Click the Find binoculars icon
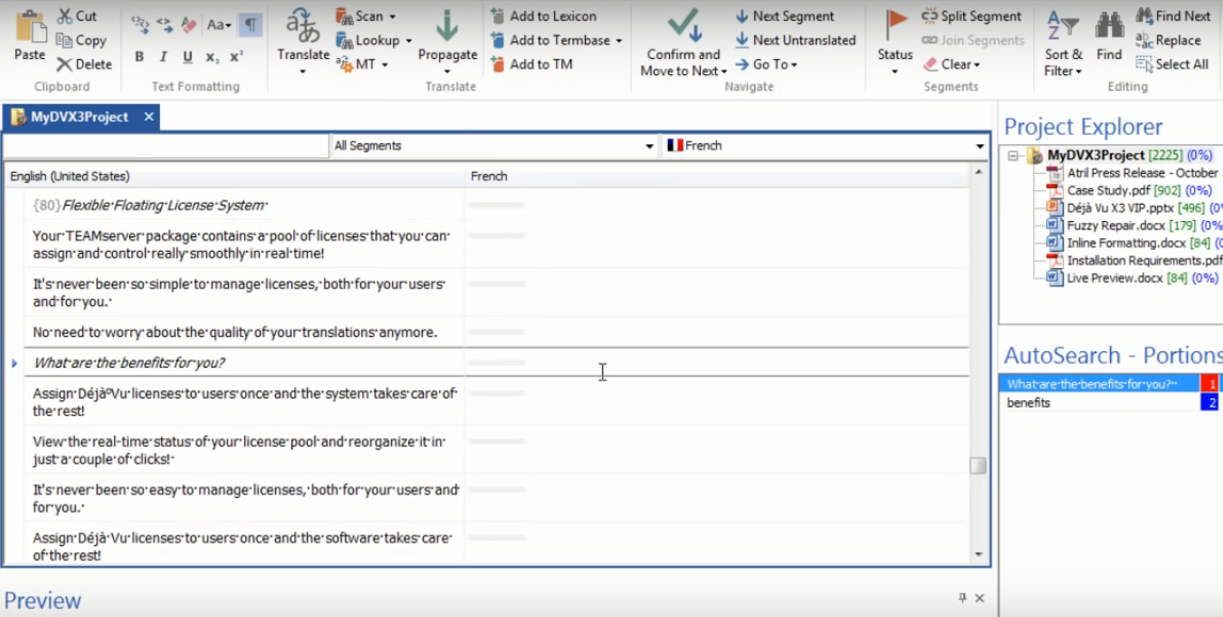This screenshot has width=1223, height=617. pos(1109,25)
